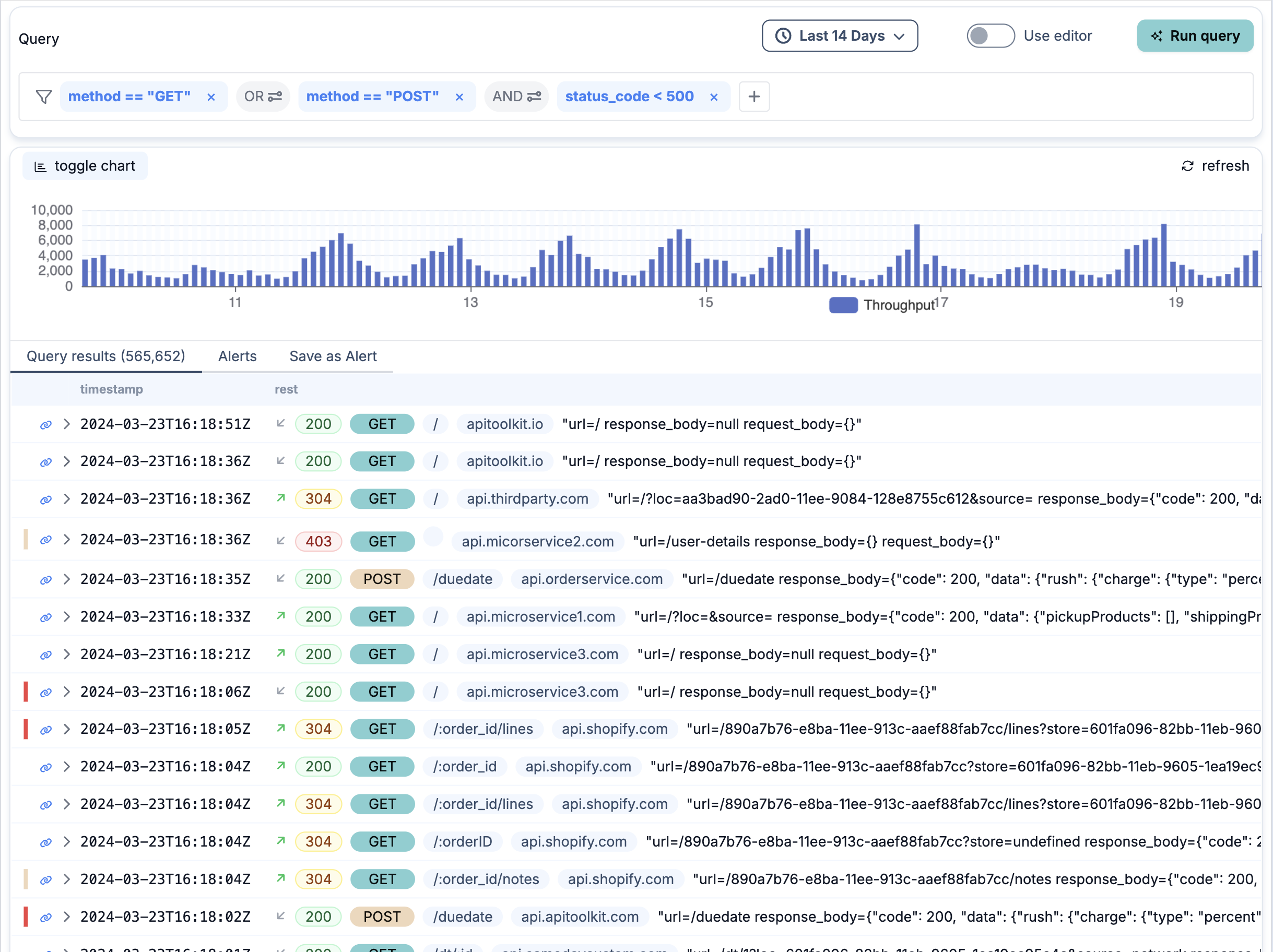Click the filter funnel icon
The height and width of the screenshot is (952, 1273).
tap(44, 97)
